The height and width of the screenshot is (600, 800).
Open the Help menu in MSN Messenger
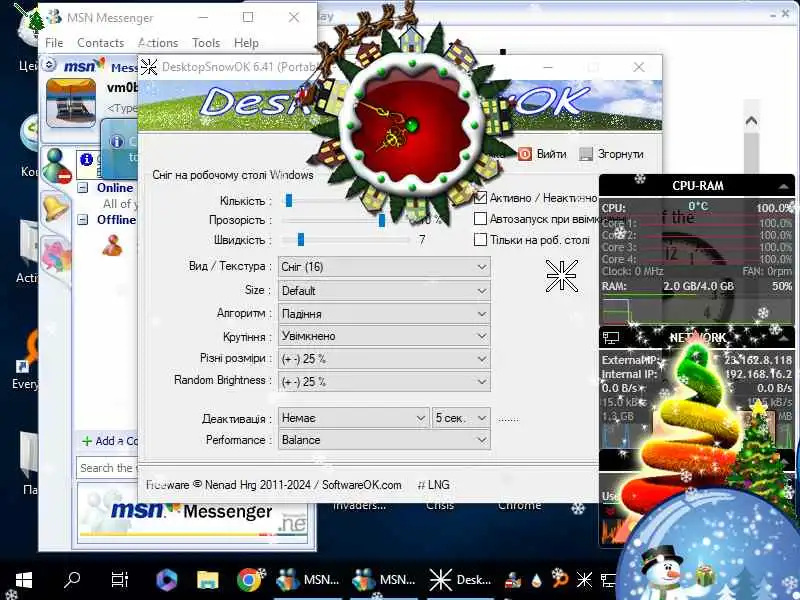[x=246, y=43]
